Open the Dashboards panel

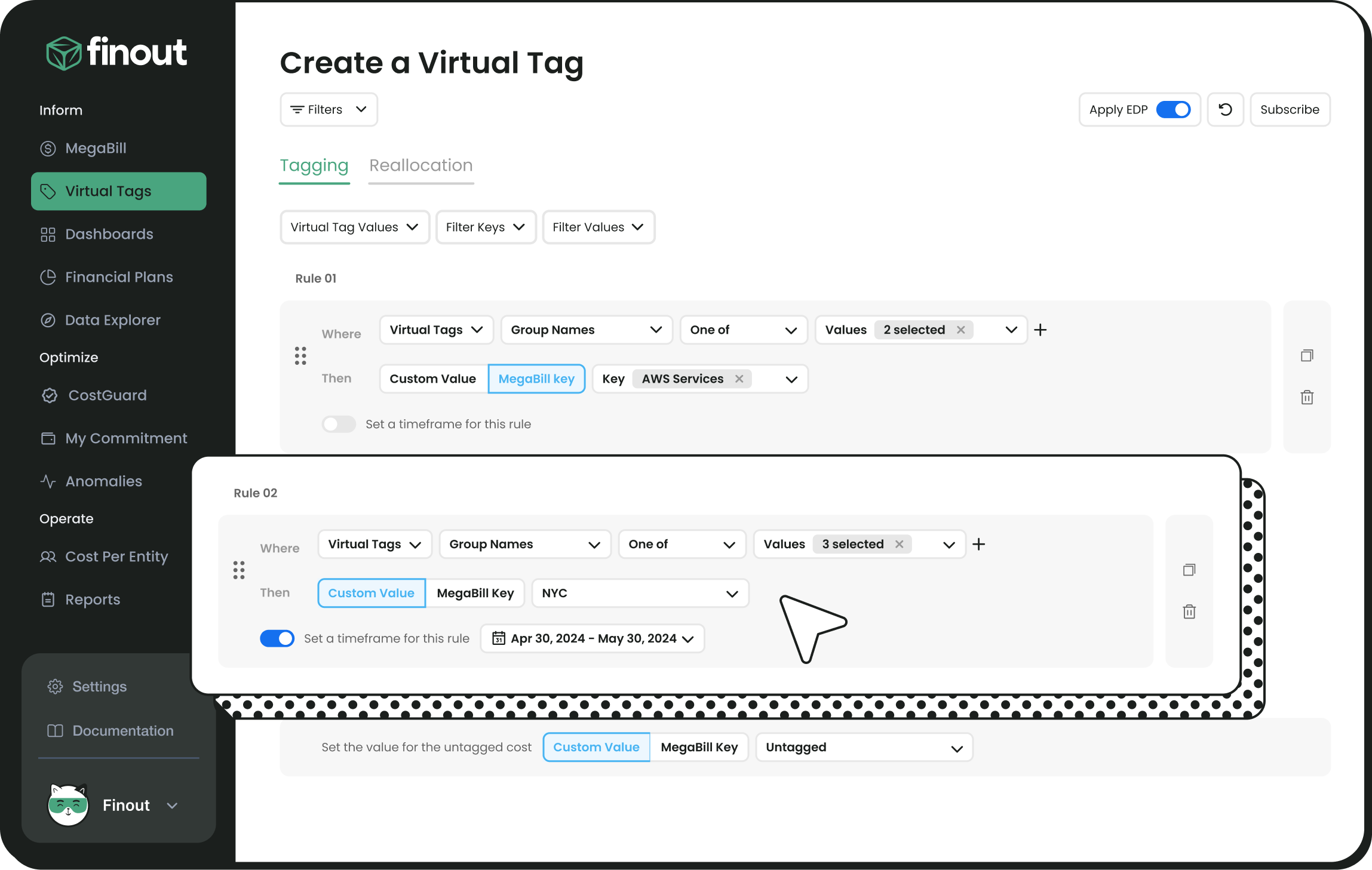click(109, 233)
